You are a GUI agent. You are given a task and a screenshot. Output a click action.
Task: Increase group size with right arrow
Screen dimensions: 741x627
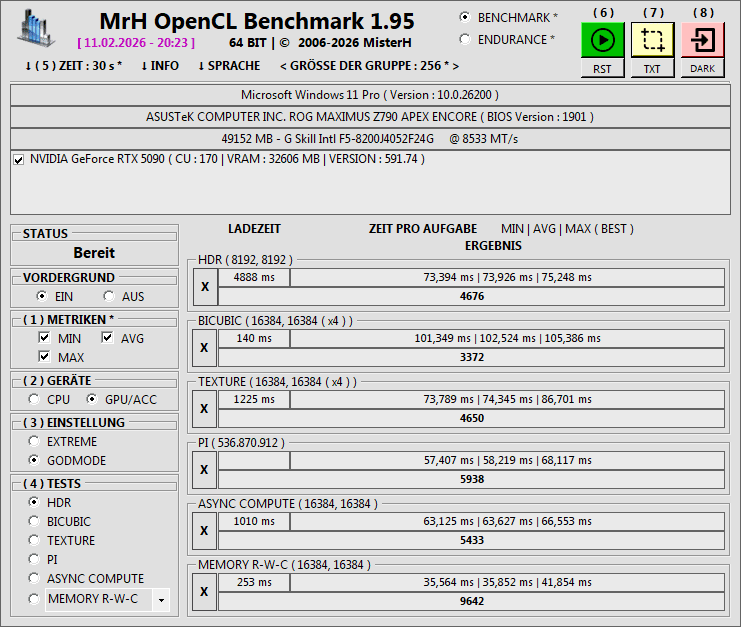pos(456,66)
